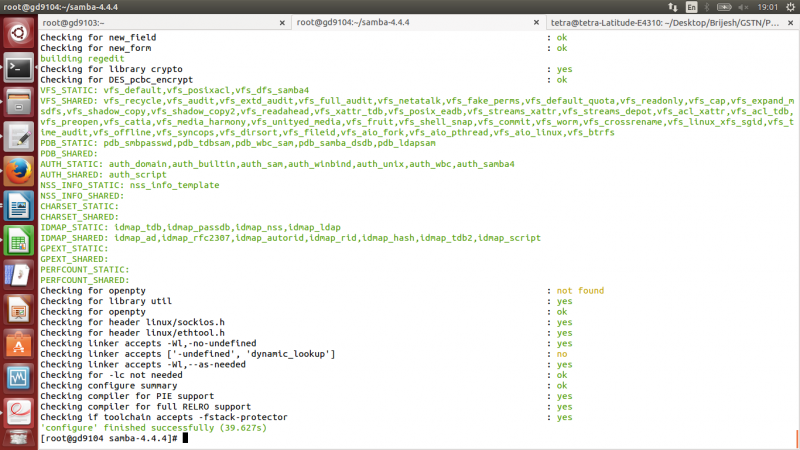Click the terminal scrollbar handle
800x450 pixels.
coord(797,439)
